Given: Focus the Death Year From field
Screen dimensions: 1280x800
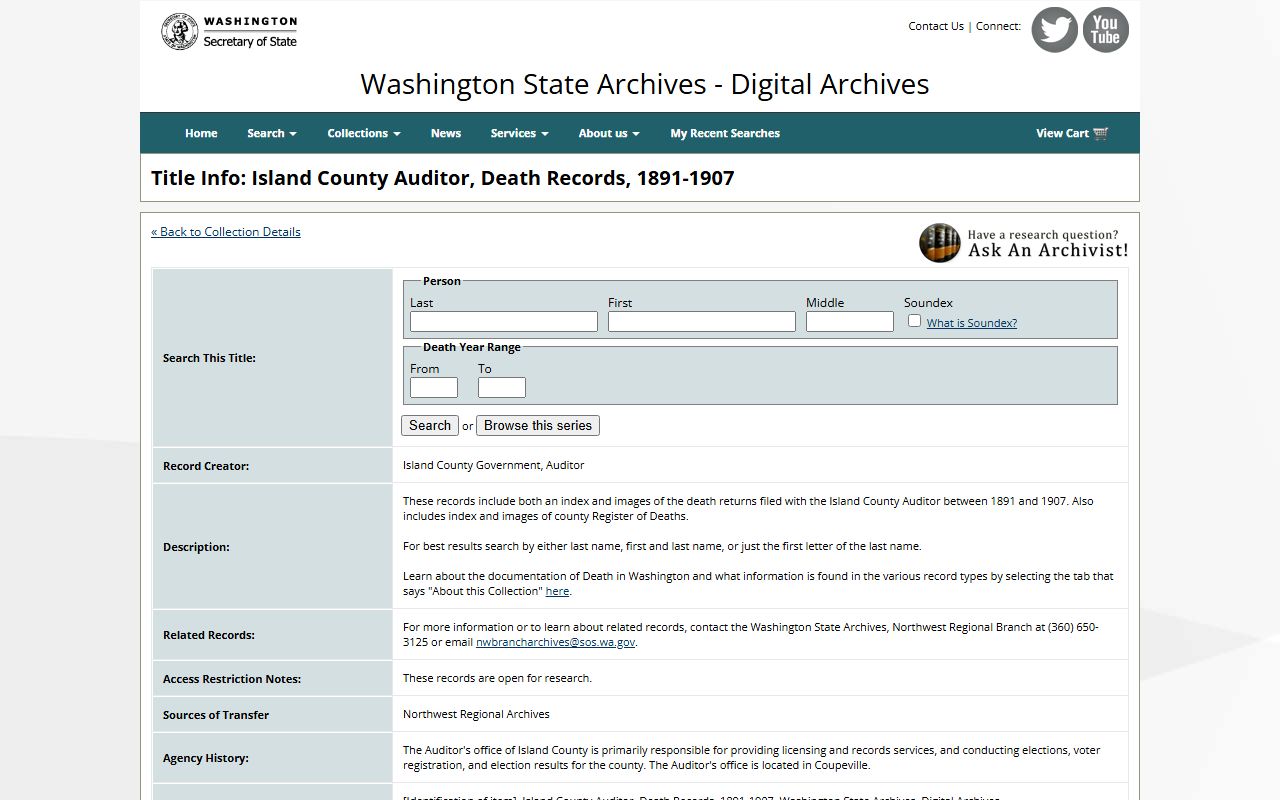Looking at the screenshot, I should click(x=434, y=387).
